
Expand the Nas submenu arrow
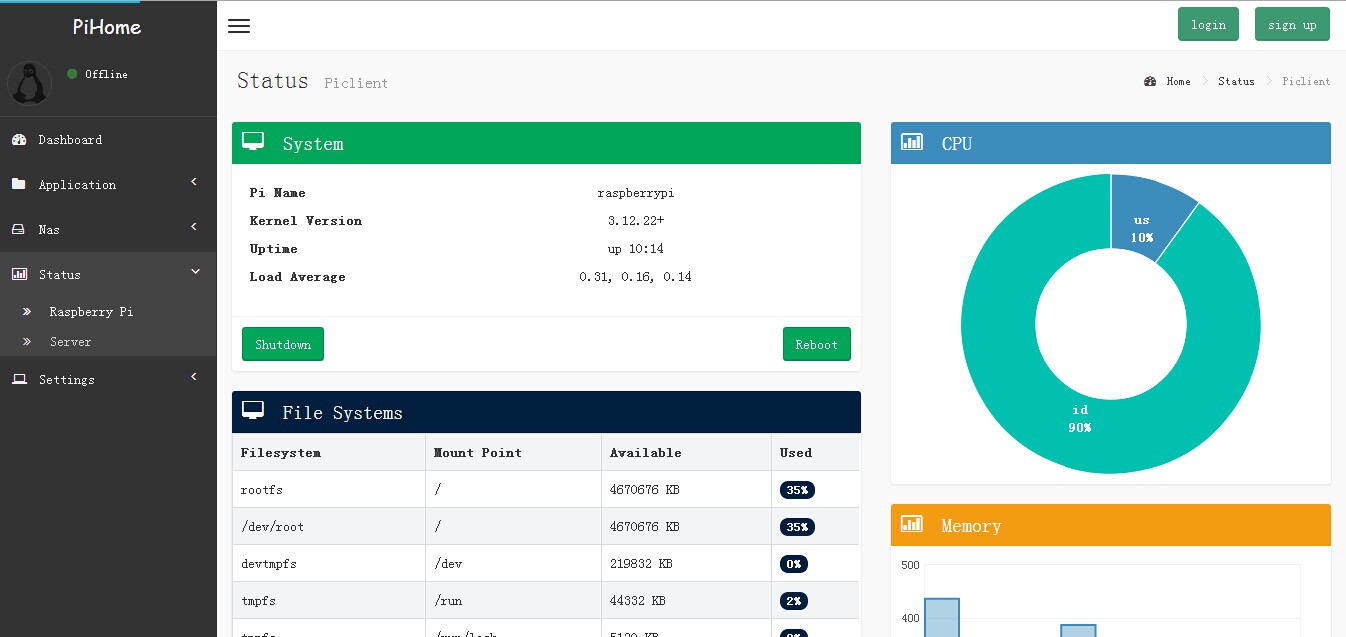coord(194,227)
